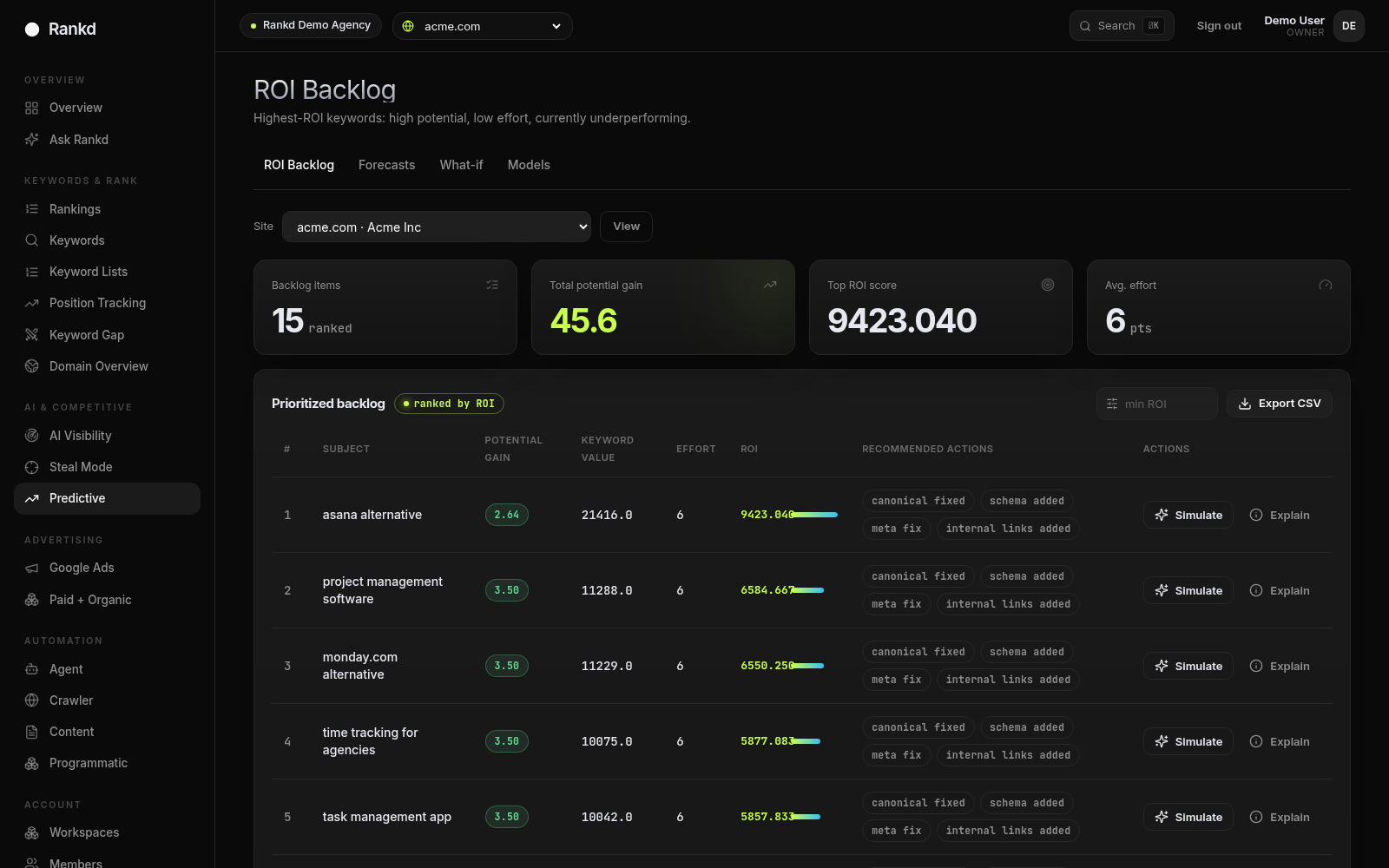
Task: Click the AI Visibility icon
Action: [32, 436]
